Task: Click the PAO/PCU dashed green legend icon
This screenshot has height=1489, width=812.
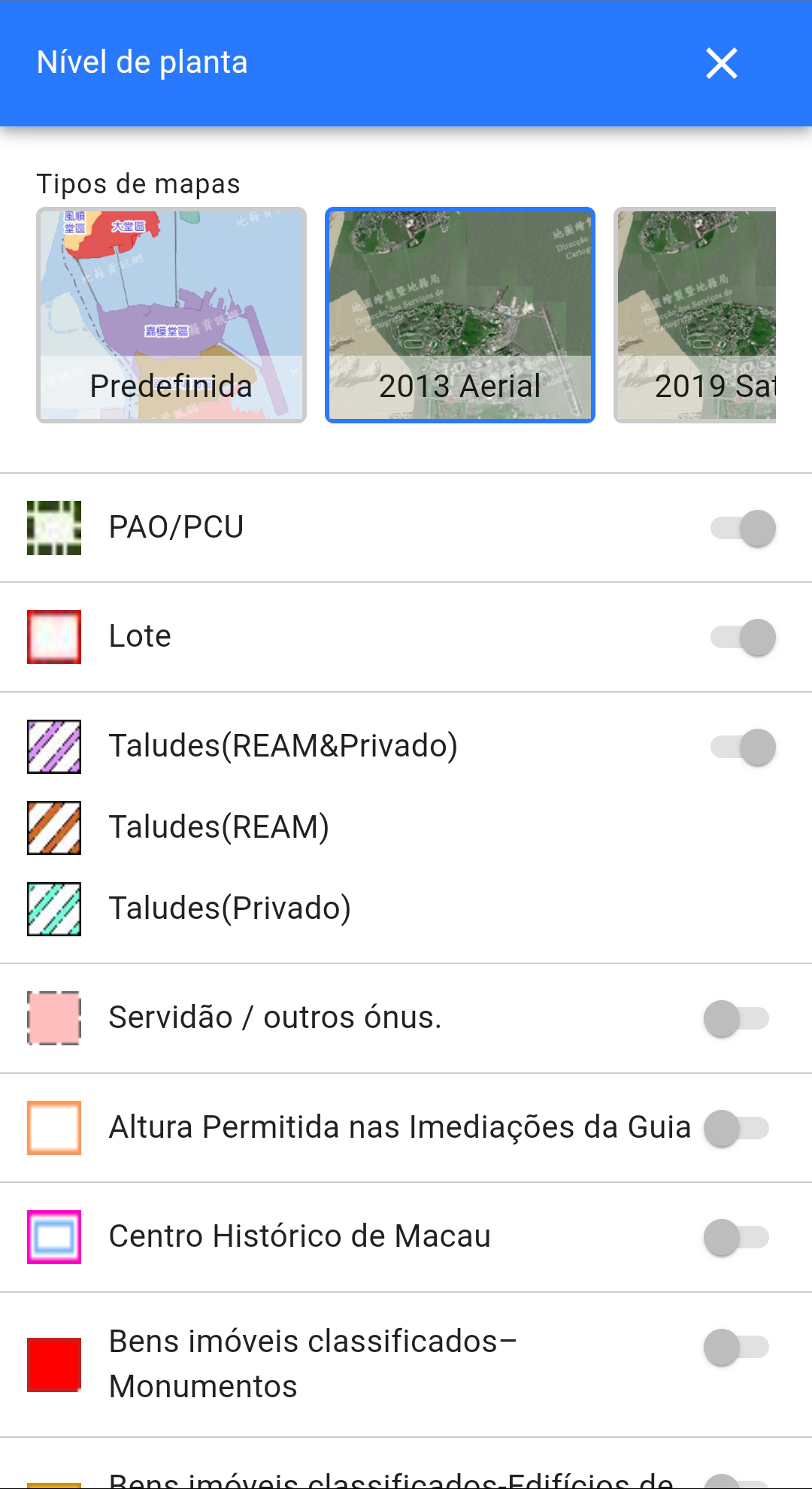Action: click(54, 528)
